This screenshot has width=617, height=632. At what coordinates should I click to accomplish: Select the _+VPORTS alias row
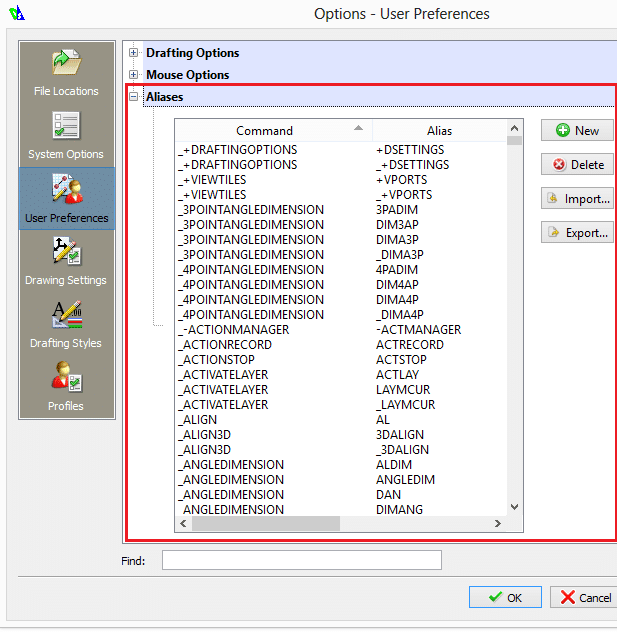point(341,195)
